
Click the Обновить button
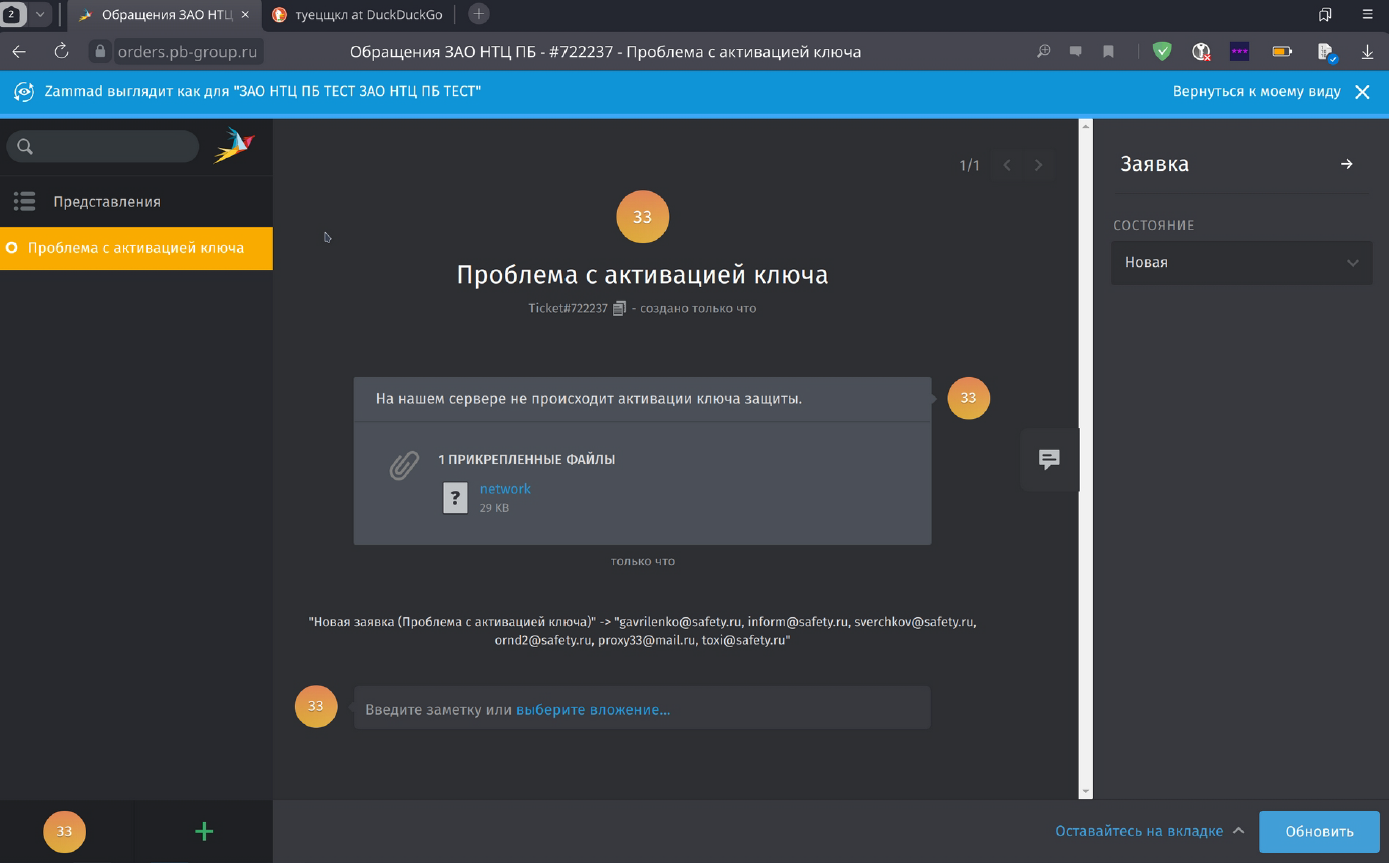coord(1319,831)
